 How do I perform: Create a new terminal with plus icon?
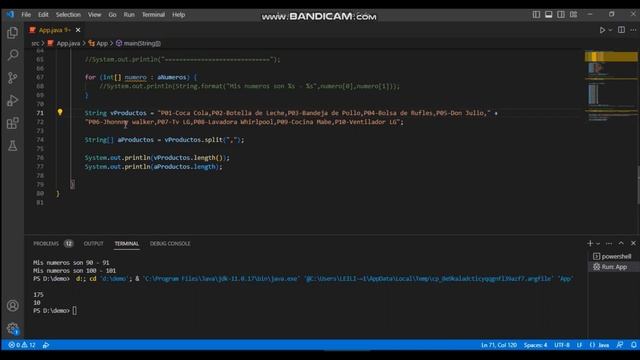pyautogui.click(x=590, y=243)
